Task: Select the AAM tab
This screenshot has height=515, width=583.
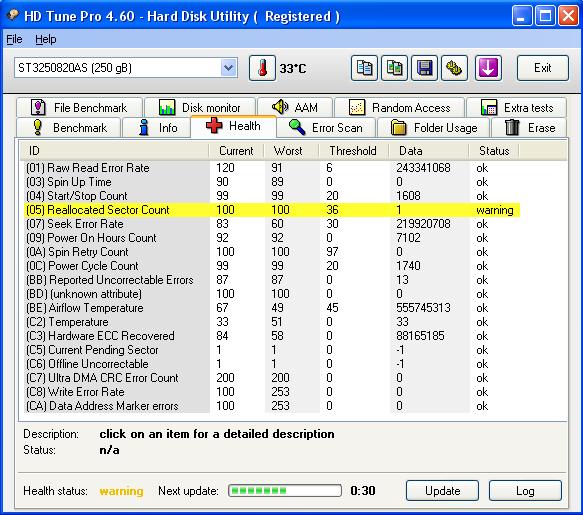Action: click(295, 107)
